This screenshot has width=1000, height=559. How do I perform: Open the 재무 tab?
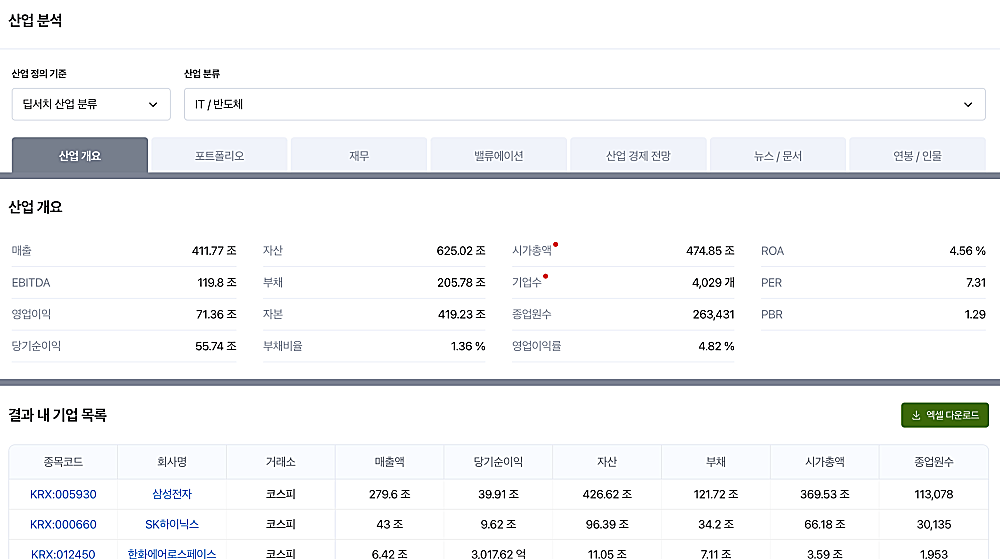[359, 156]
